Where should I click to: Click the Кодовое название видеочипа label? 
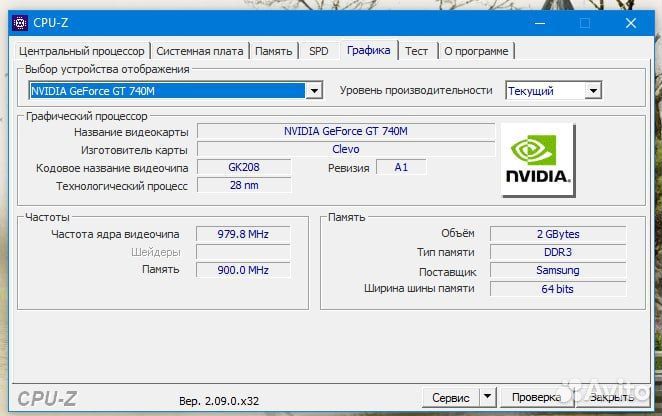(x=112, y=168)
